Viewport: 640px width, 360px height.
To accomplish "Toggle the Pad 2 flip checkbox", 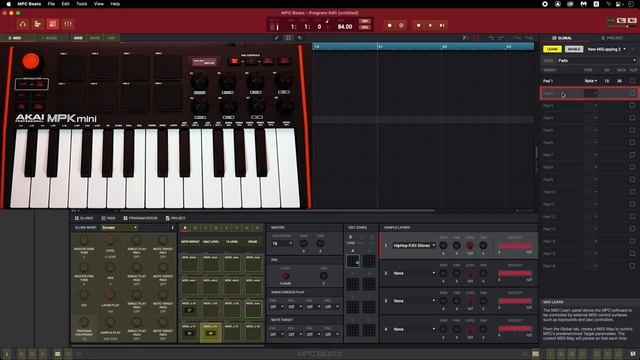I will point(632,93).
